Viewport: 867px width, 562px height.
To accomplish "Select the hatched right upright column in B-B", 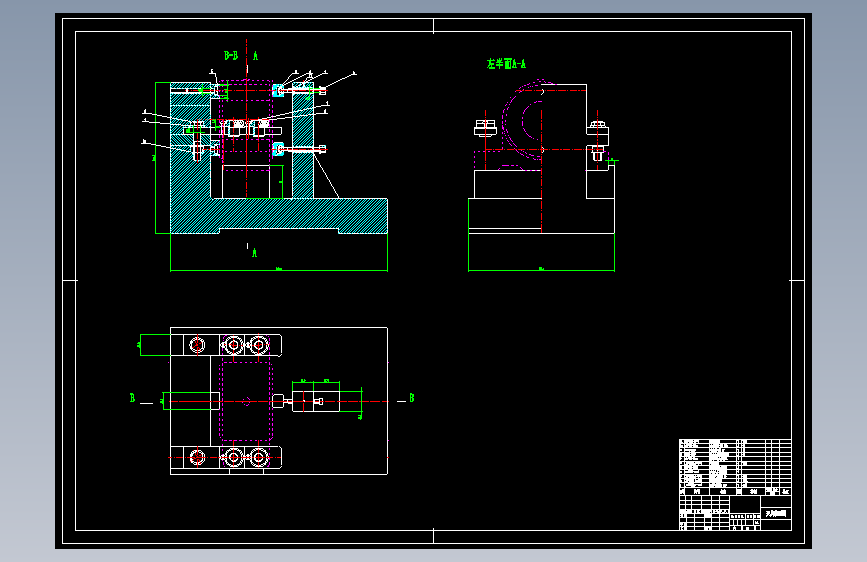I will pos(302,145).
